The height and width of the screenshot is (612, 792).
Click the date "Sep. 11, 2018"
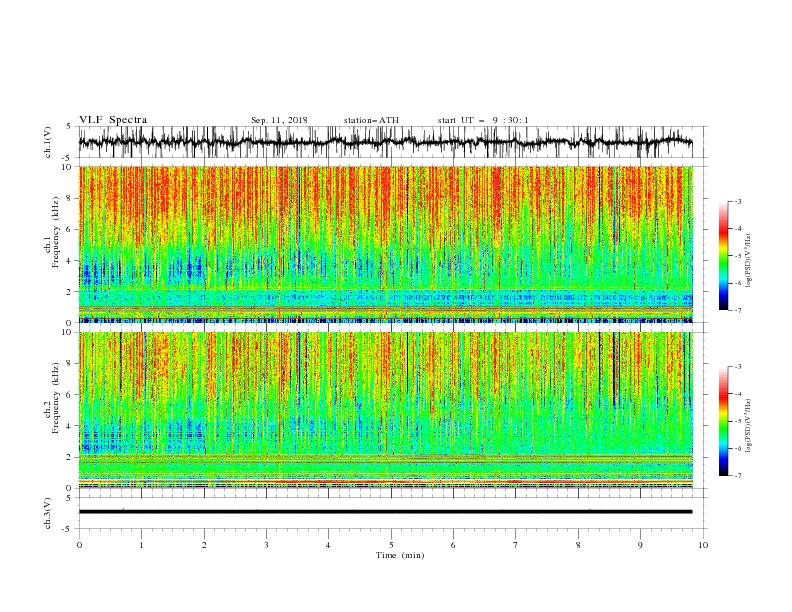click(279, 120)
